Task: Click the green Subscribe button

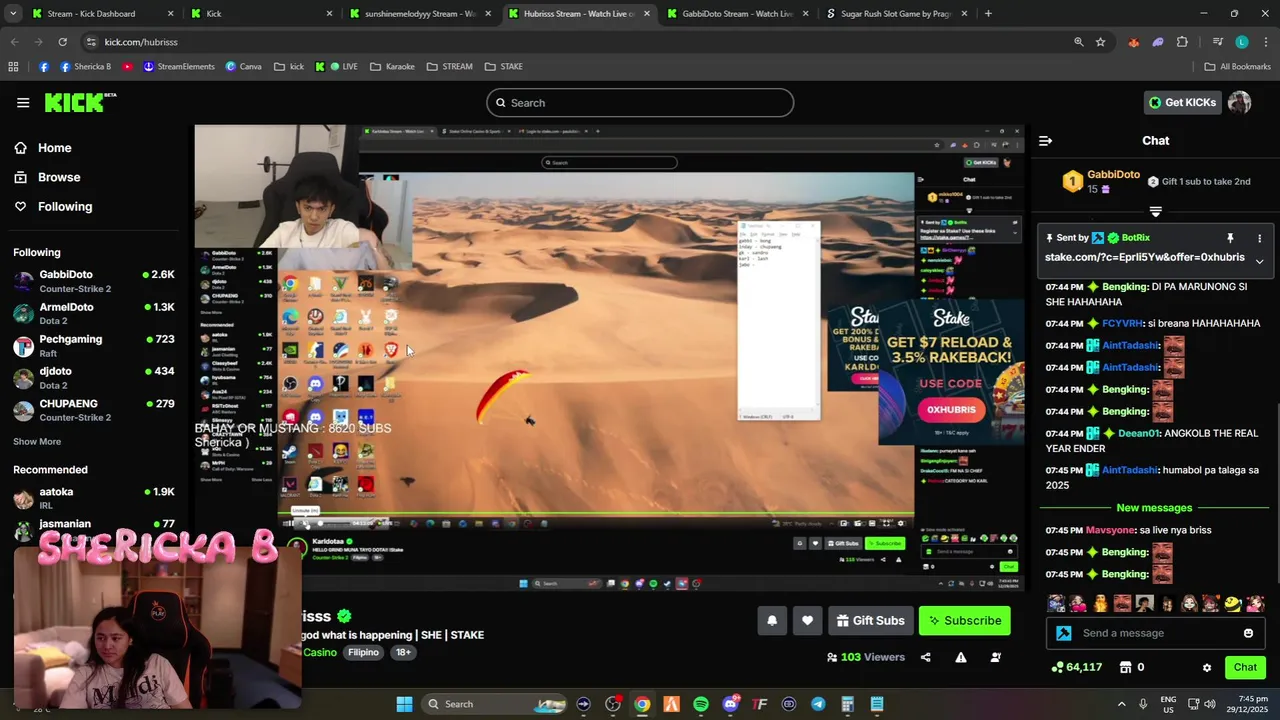Action: [965, 621]
